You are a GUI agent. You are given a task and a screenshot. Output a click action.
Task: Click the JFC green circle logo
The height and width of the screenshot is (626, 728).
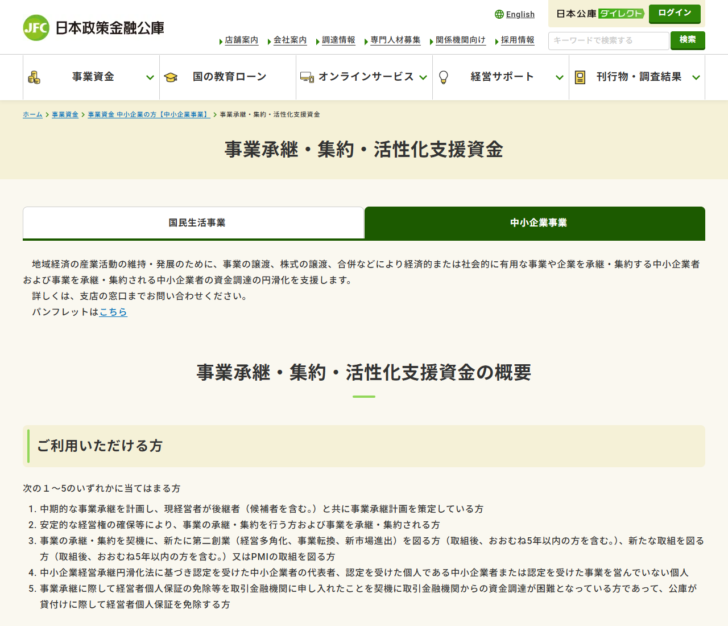(x=36, y=28)
